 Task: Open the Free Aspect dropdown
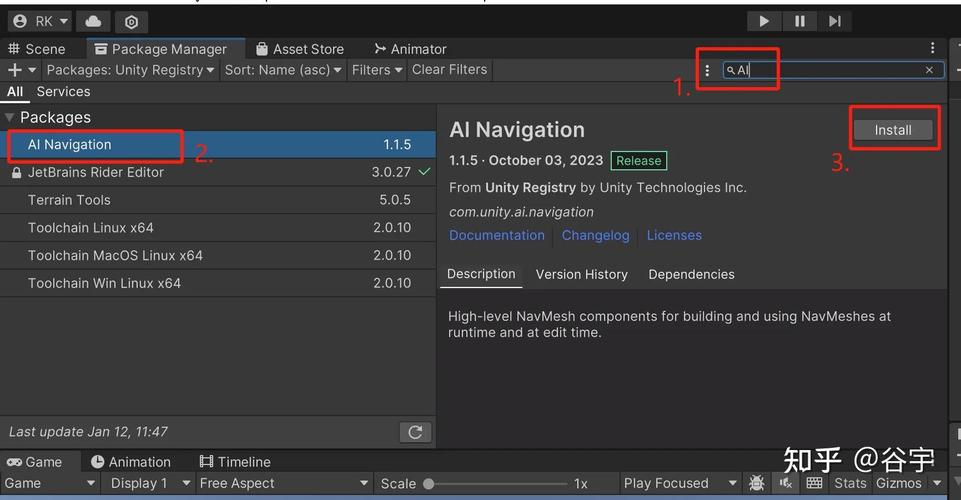point(284,483)
